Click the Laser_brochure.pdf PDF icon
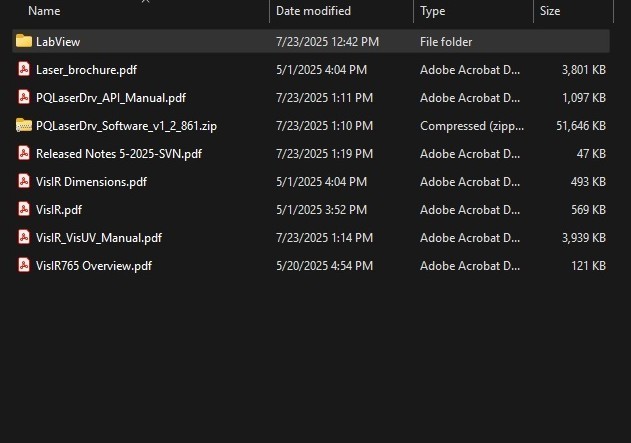 [x=24, y=70]
